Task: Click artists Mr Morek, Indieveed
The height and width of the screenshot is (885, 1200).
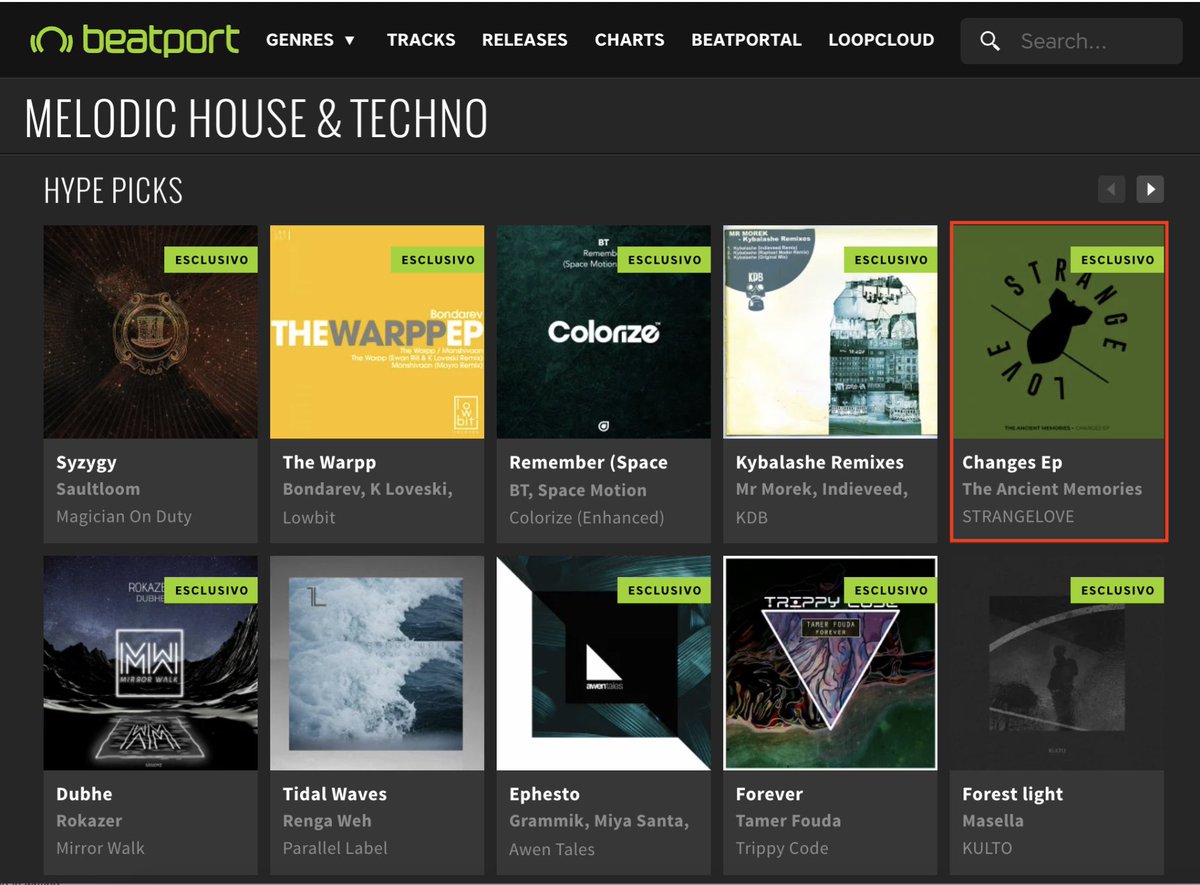Action: click(822, 489)
